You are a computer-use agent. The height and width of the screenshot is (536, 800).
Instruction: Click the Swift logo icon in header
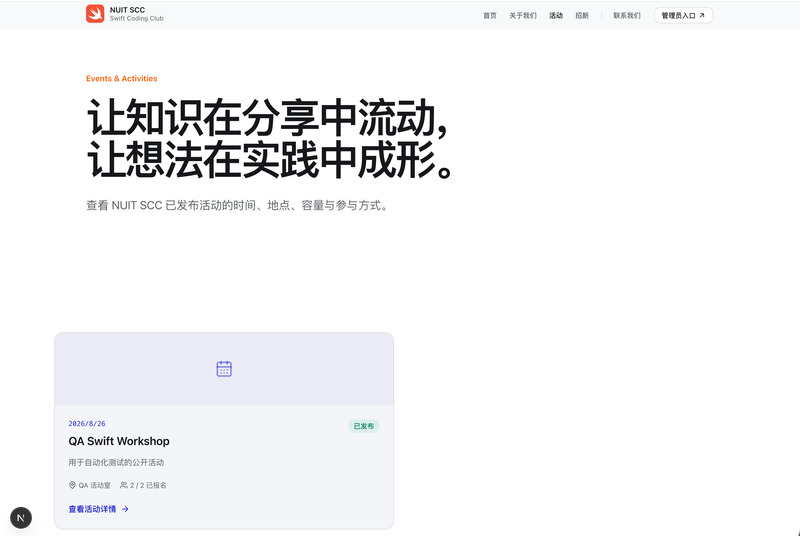click(x=95, y=14)
